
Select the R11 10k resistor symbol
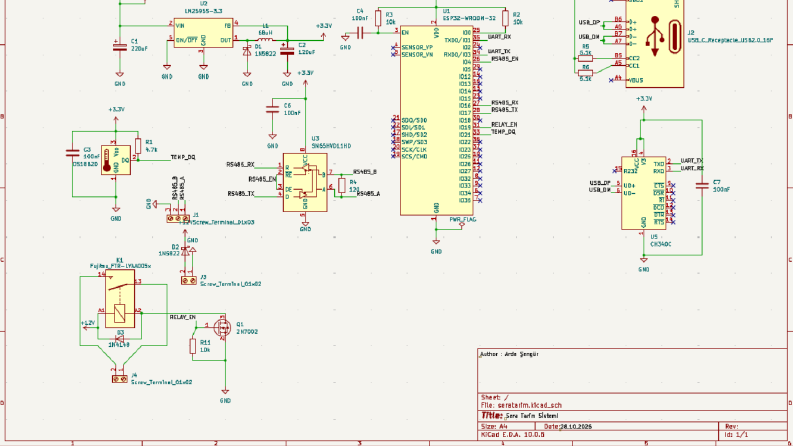[x=193, y=346]
